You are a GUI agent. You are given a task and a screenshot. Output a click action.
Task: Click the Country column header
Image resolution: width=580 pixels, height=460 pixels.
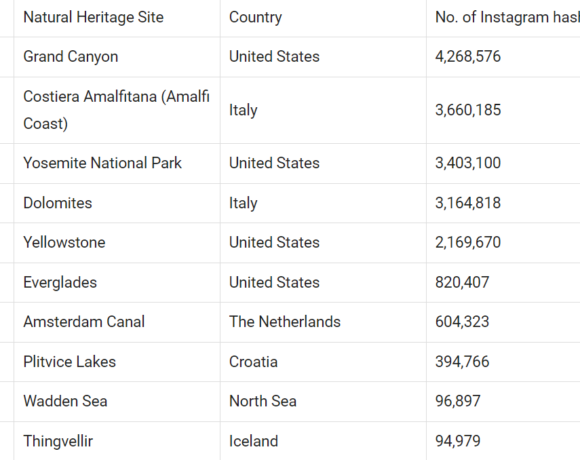click(323, 18)
